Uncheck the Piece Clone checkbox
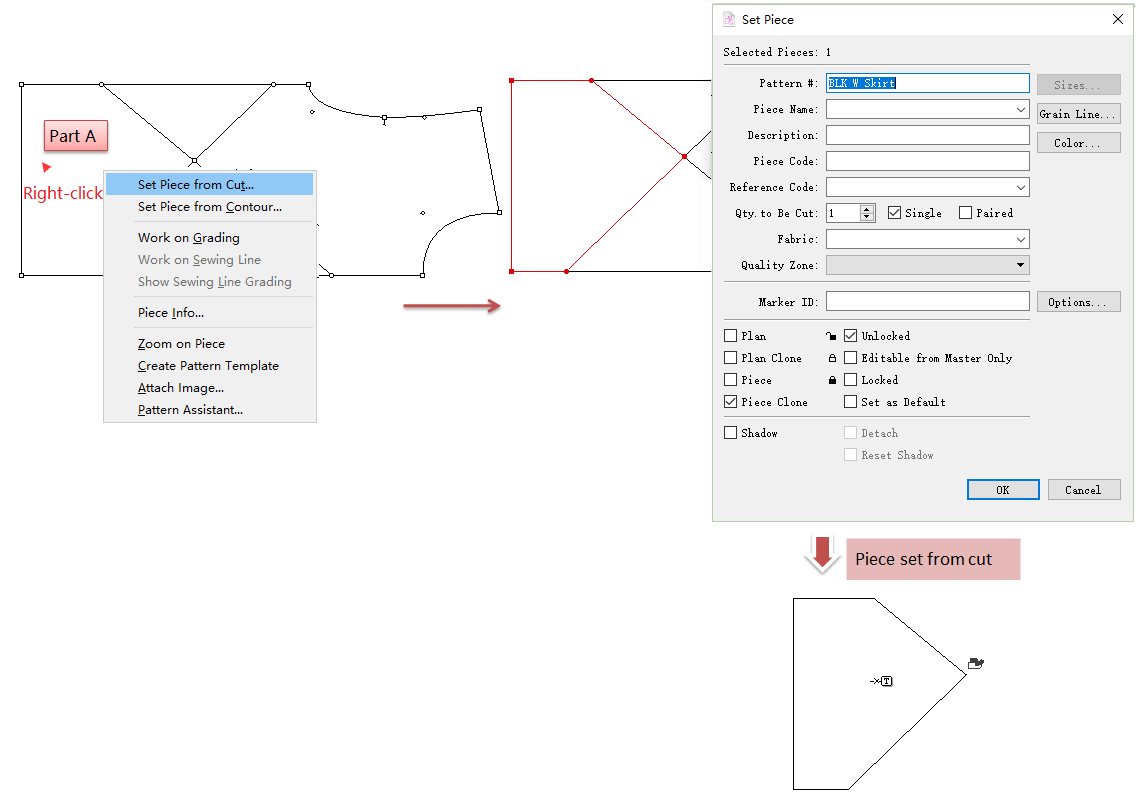Screen dimensions: 1142x796 point(731,402)
